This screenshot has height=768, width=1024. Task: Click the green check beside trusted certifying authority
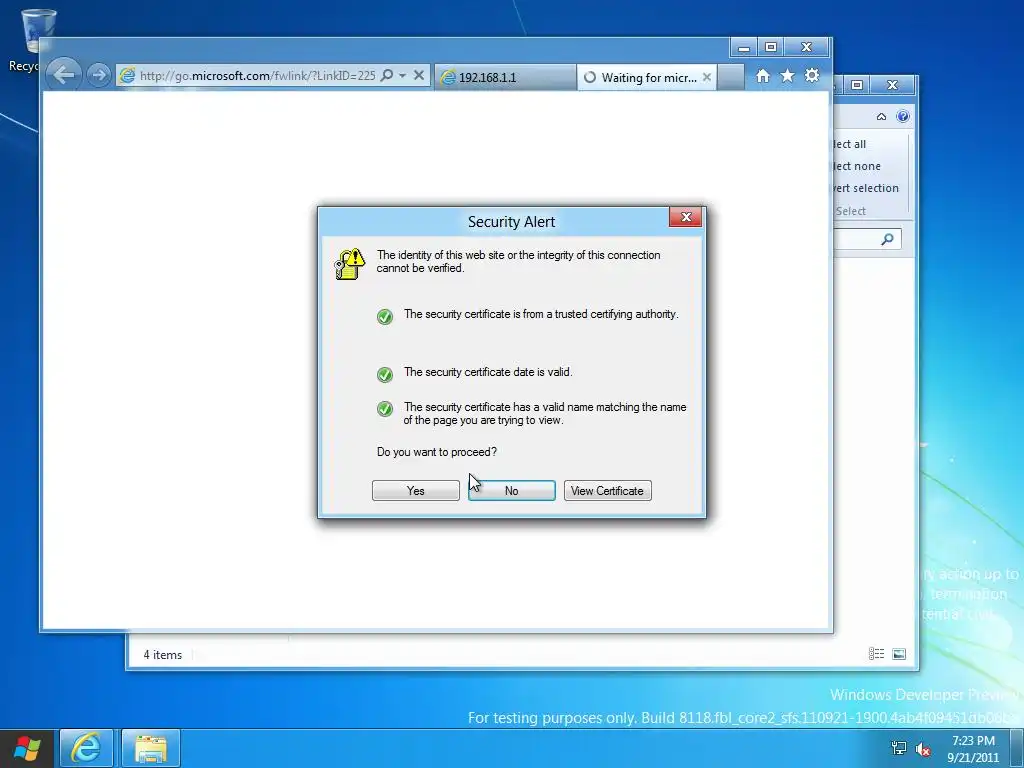pos(385,317)
